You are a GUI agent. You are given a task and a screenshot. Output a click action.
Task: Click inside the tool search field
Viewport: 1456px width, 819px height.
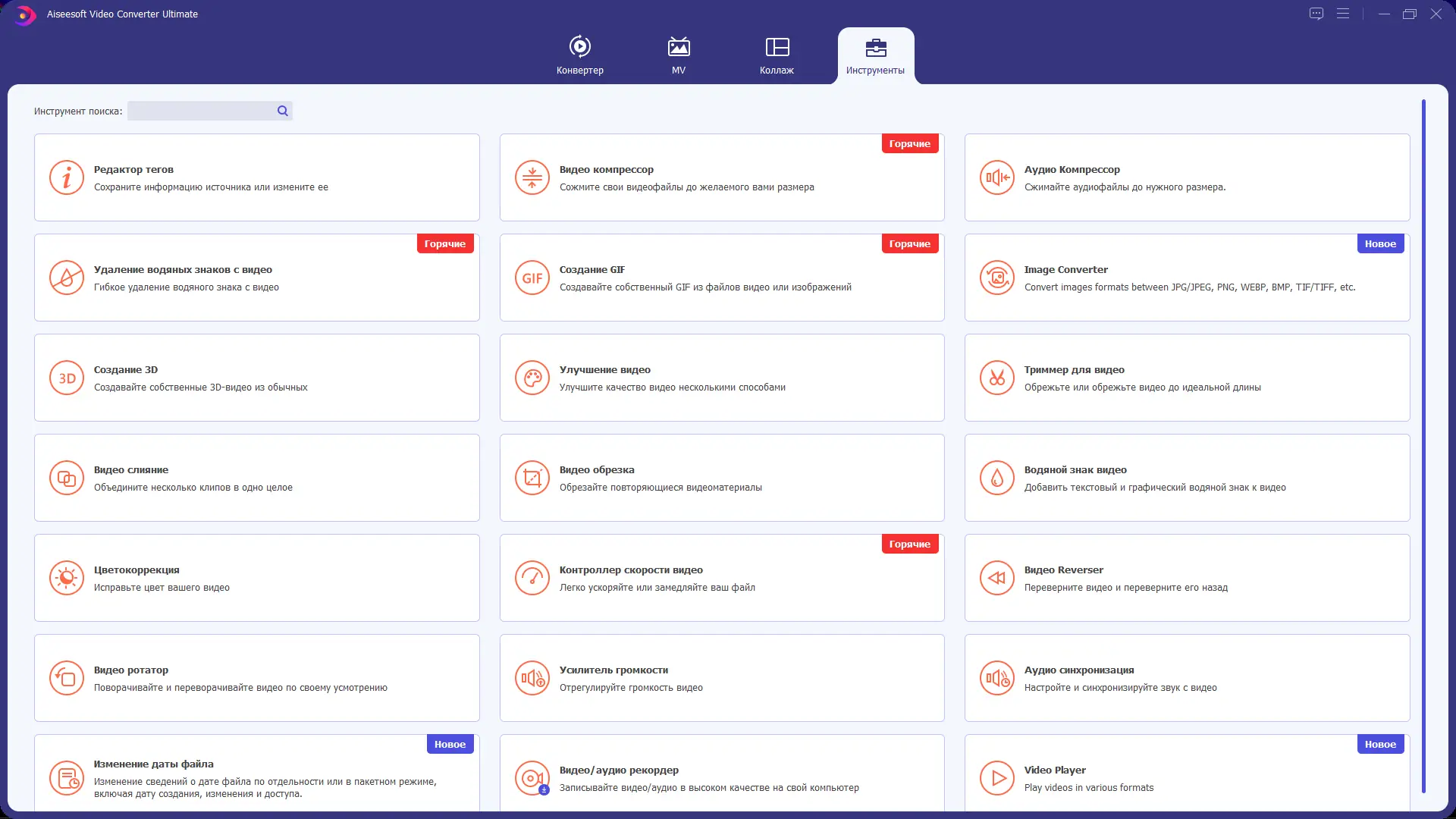(201, 111)
